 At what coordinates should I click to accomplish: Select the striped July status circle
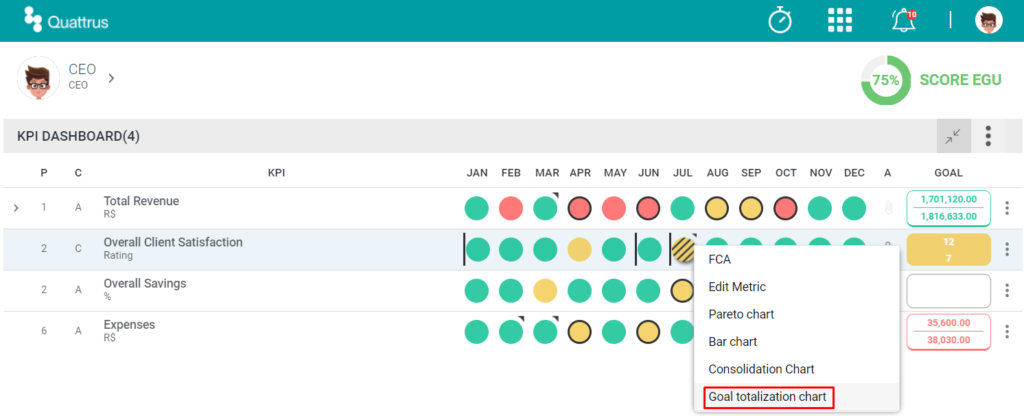pyautogui.click(x=683, y=249)
